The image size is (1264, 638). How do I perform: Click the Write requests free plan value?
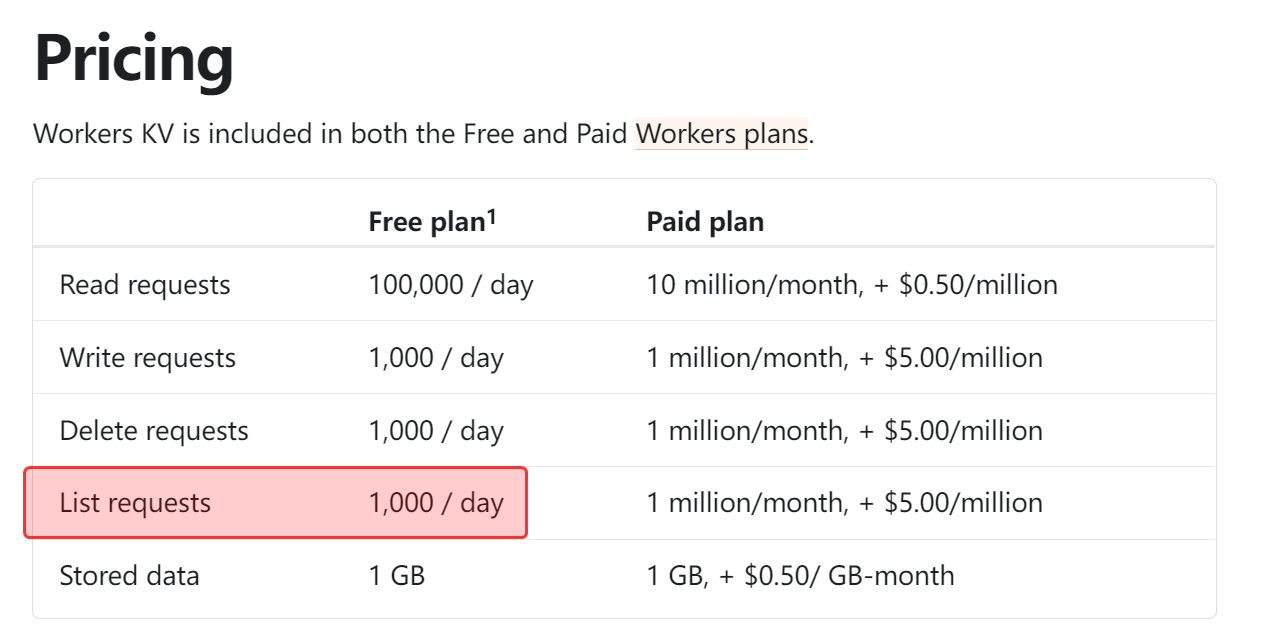[436, 358]
